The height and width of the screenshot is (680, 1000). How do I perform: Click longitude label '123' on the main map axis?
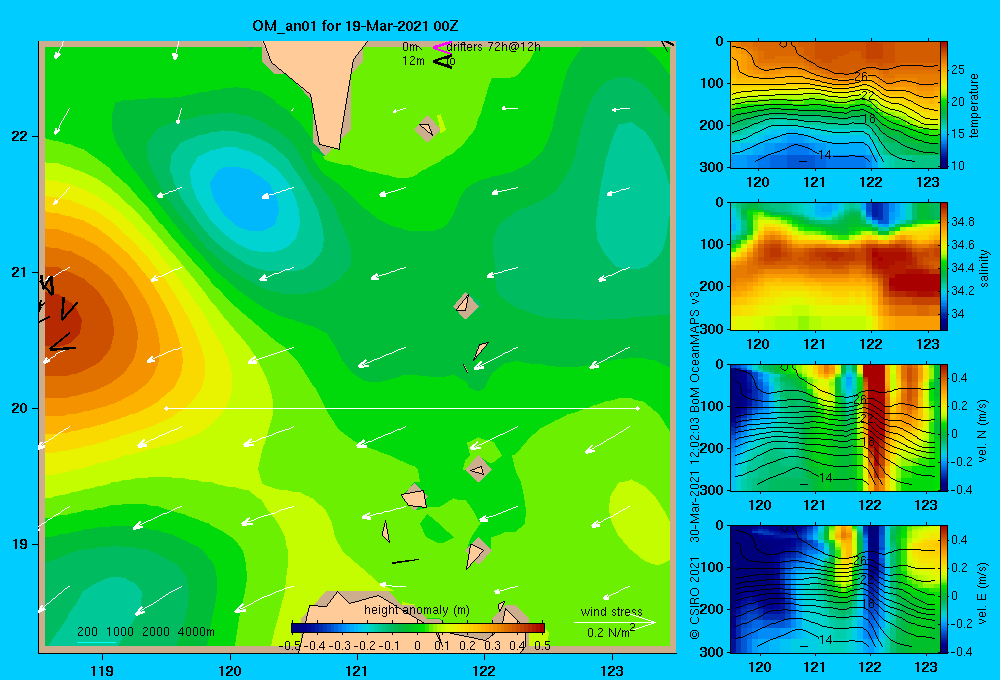click(612, 670)
